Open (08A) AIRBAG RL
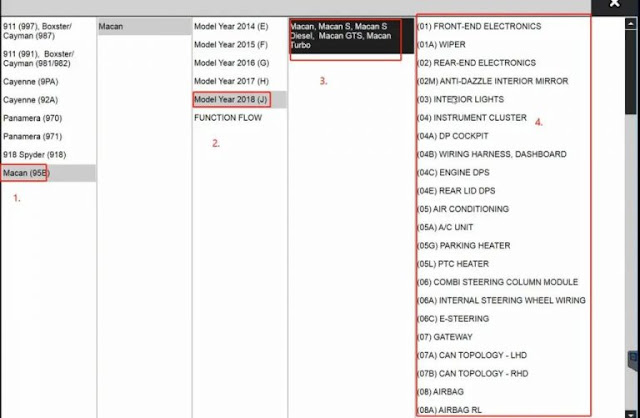Screen dimensions: 640x418 pos(449,410)
